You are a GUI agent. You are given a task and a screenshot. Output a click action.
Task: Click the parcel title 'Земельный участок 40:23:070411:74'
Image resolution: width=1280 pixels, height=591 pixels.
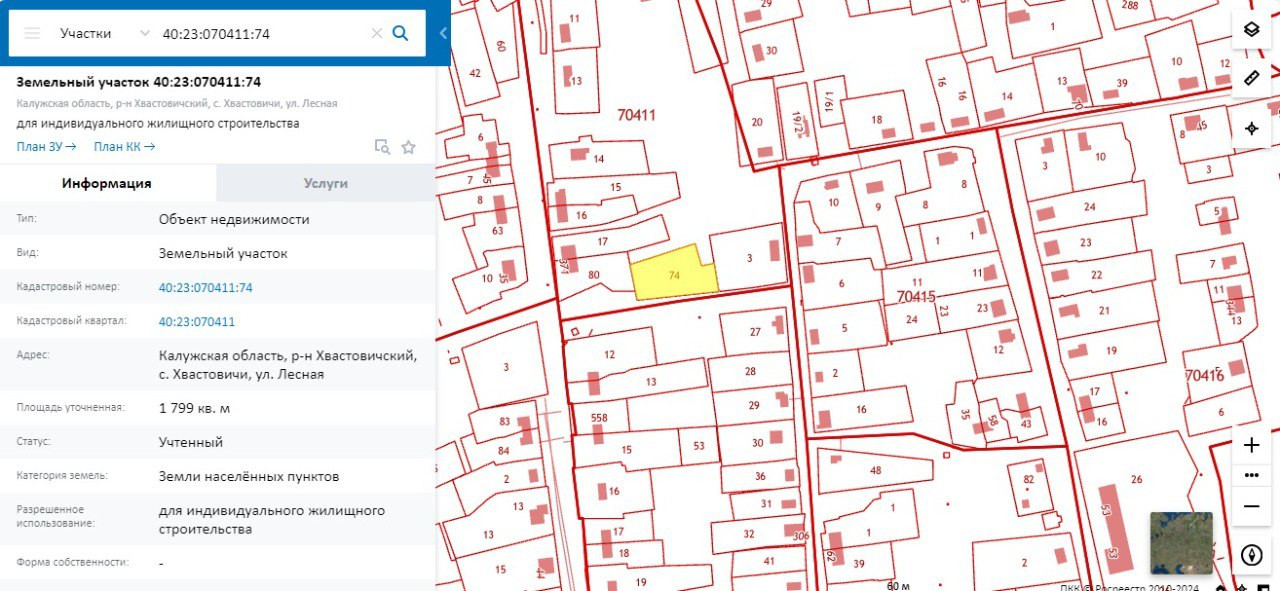139,82
